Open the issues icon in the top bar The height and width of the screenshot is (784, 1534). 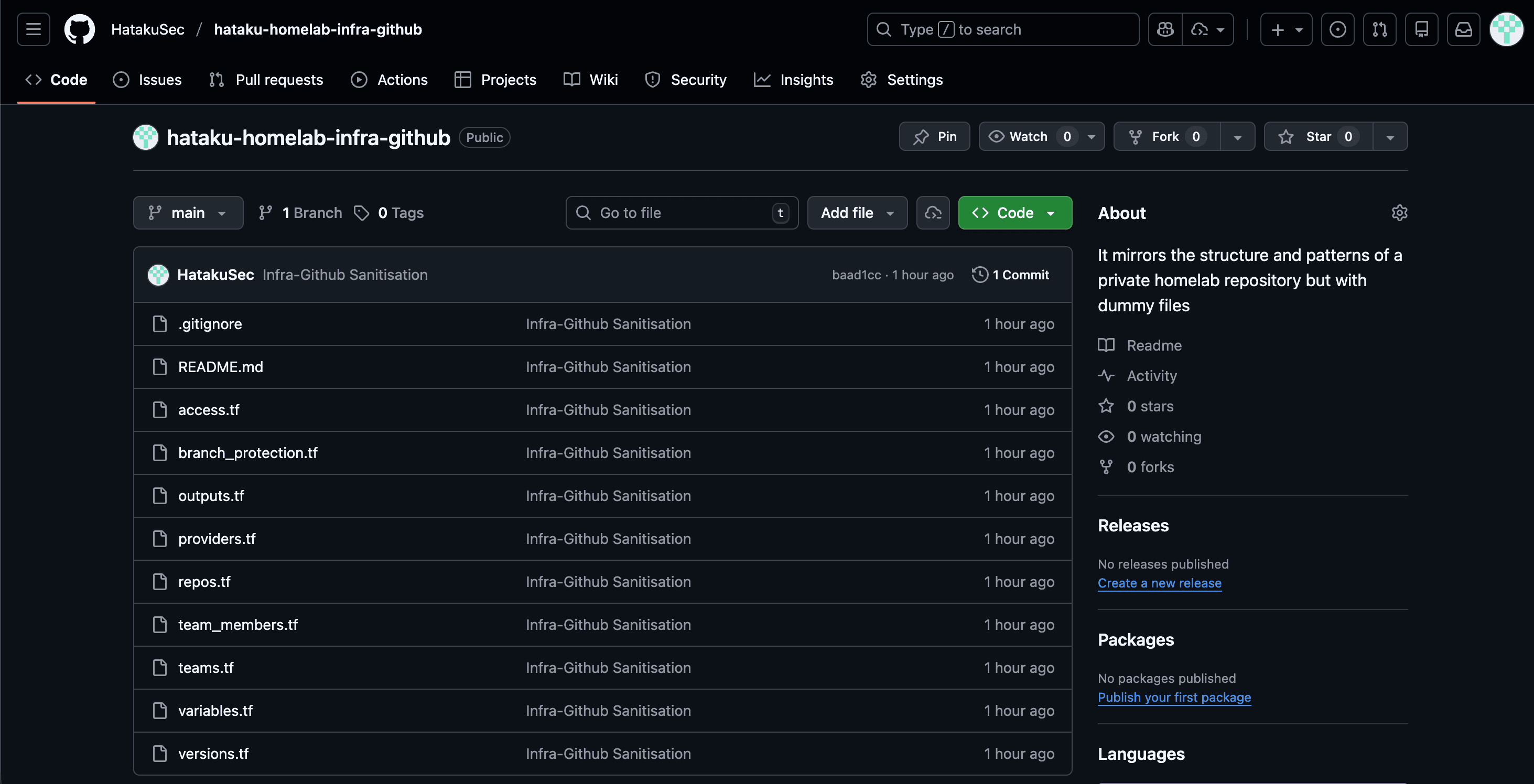[1337, 29]
